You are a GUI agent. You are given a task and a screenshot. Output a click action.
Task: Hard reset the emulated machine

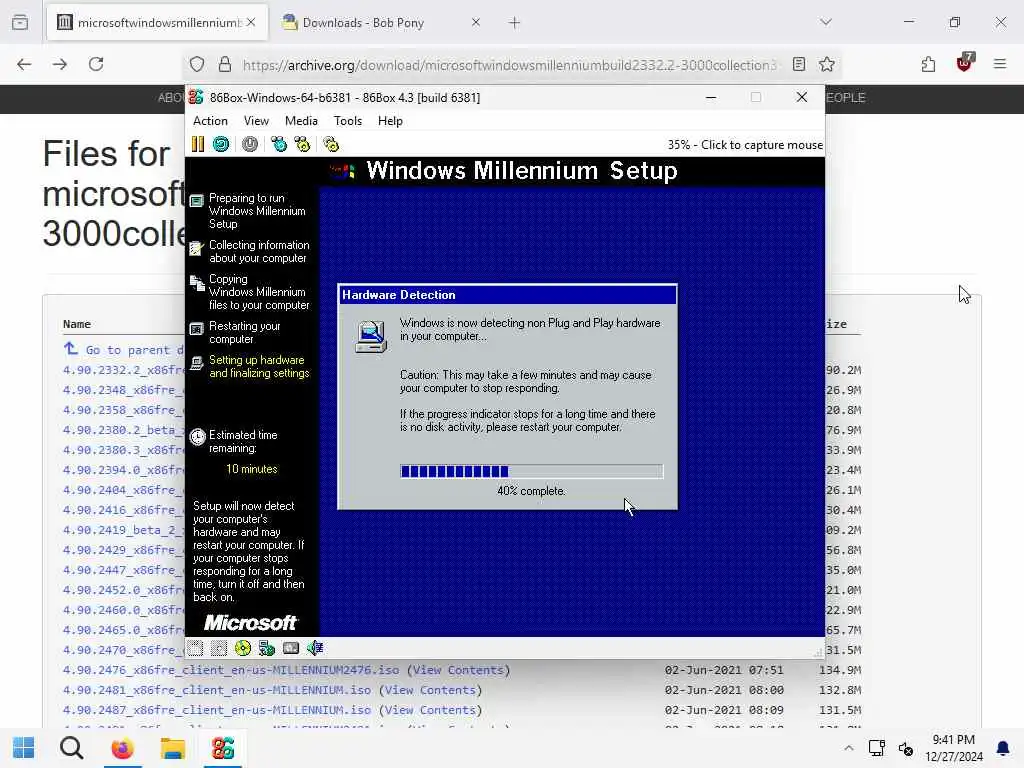221,144
